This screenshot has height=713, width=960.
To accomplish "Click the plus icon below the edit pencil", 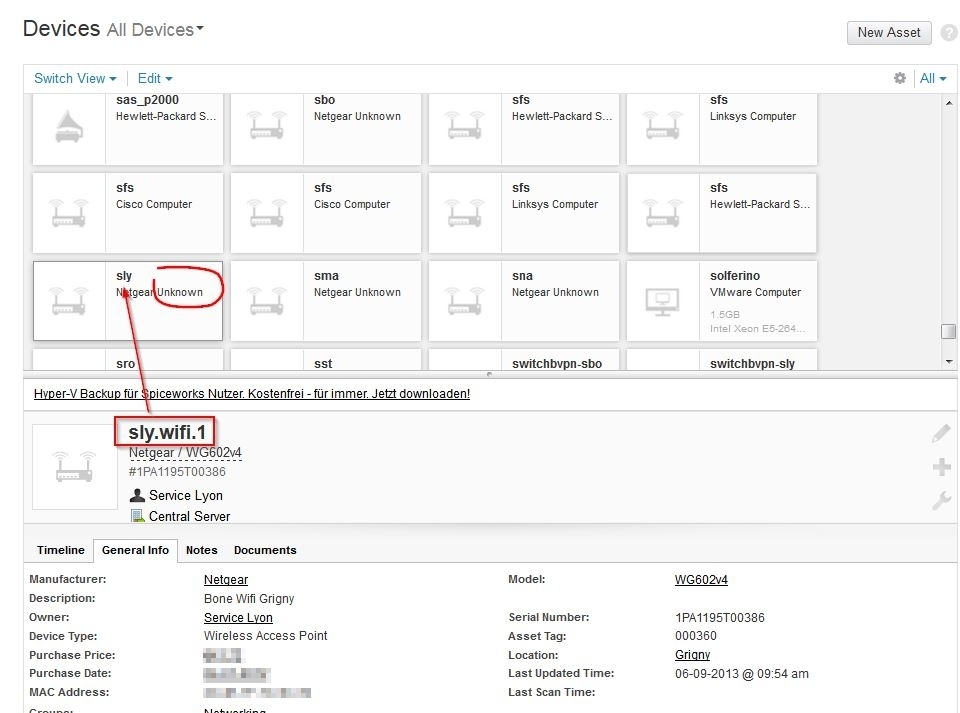I will tap(940, 466).
